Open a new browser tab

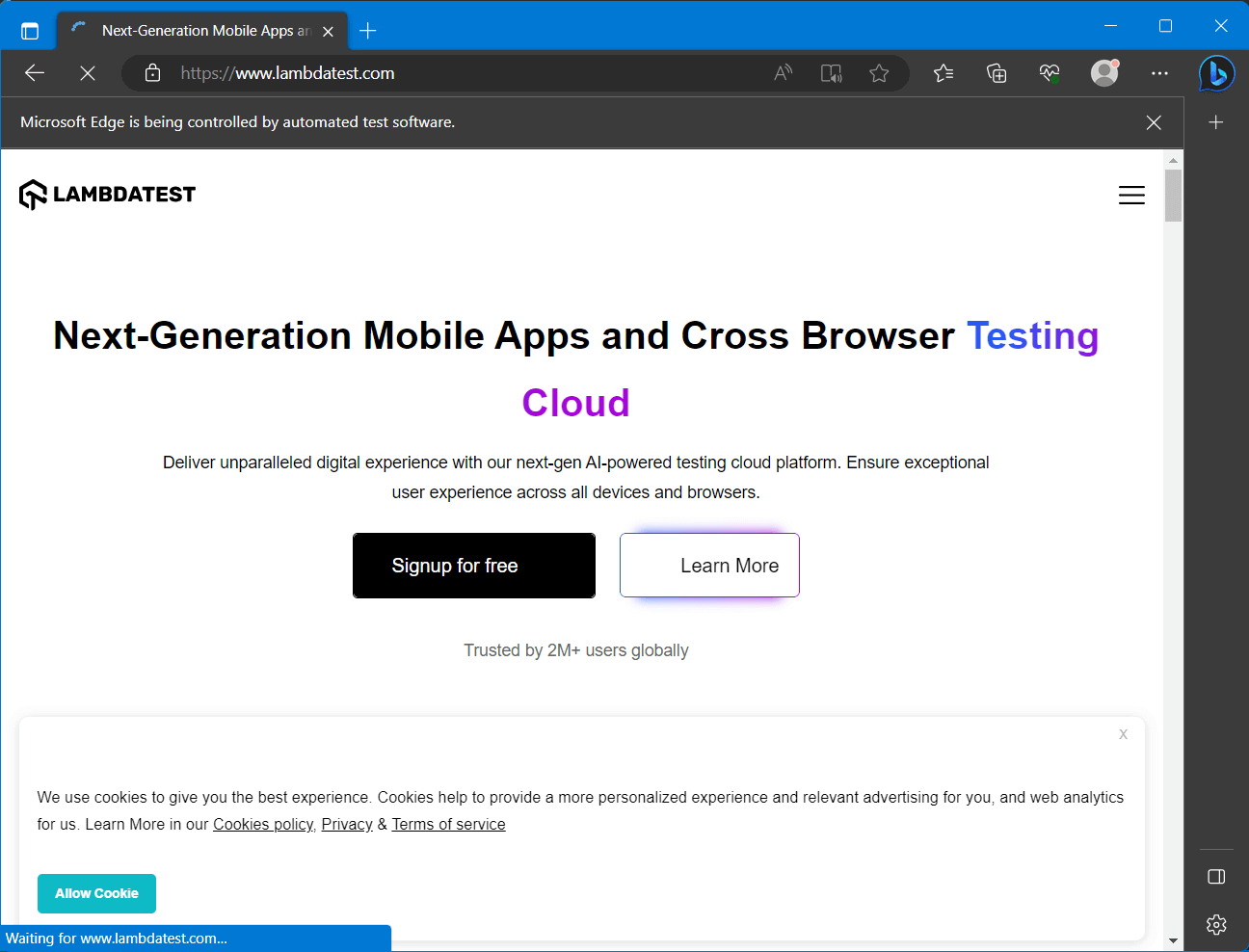(367, 30)
